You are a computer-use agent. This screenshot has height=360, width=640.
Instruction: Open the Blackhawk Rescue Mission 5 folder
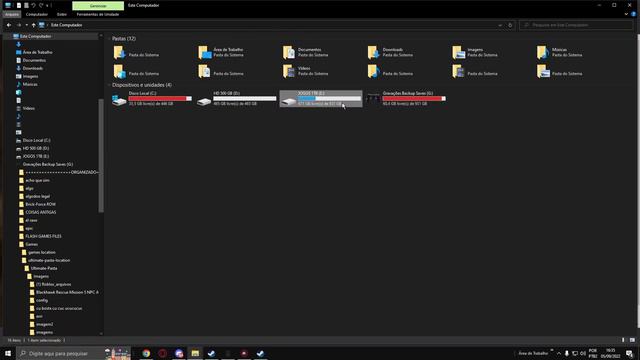(67, 292)
